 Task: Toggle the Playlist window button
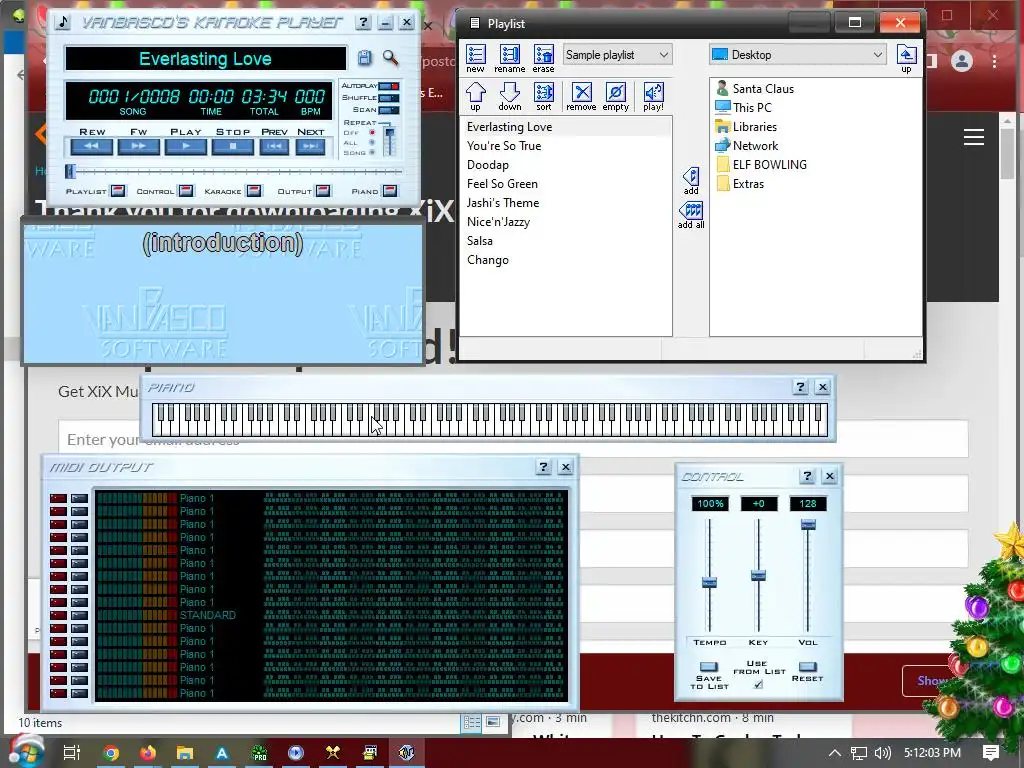coord(118,191)
